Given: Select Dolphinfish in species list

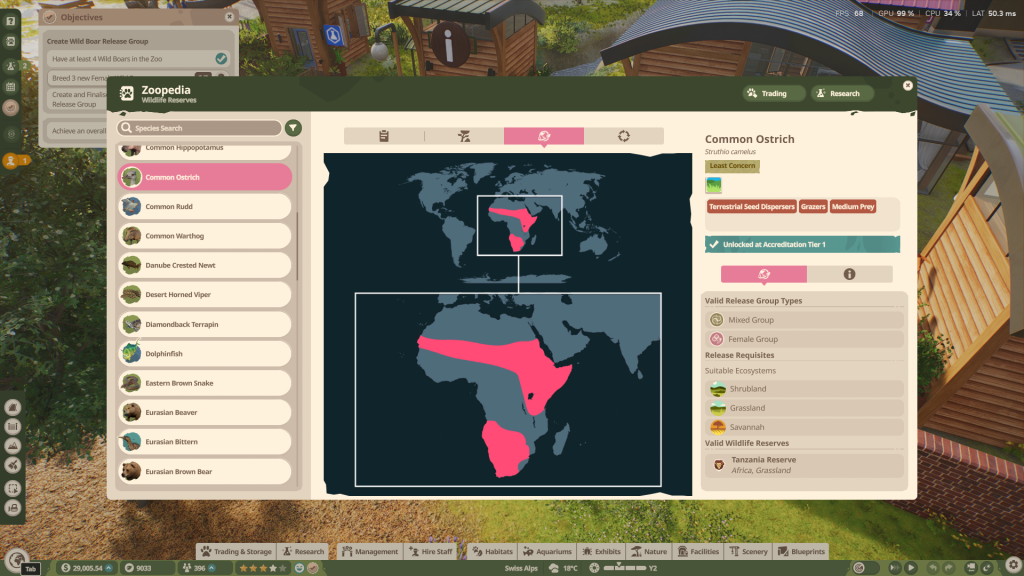Looking at the screenshot, I should (x=204, y=353).
